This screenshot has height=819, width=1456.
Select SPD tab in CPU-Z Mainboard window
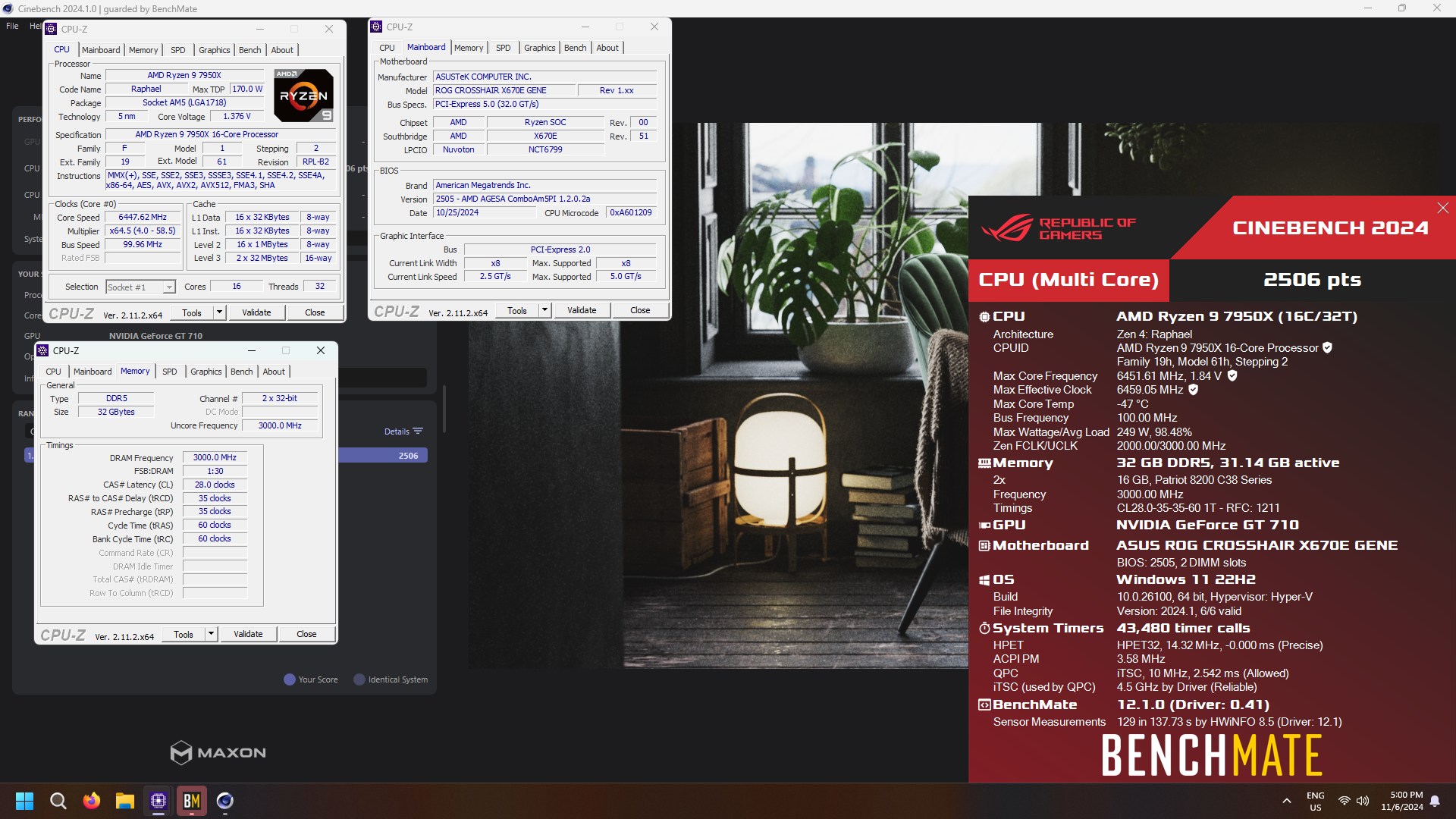(503, 48)
